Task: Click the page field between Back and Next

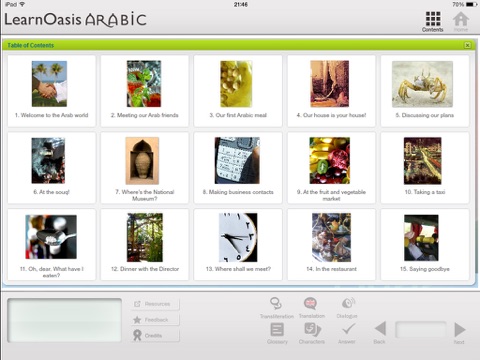Action: pyautogui.click(x=421, y=330)
